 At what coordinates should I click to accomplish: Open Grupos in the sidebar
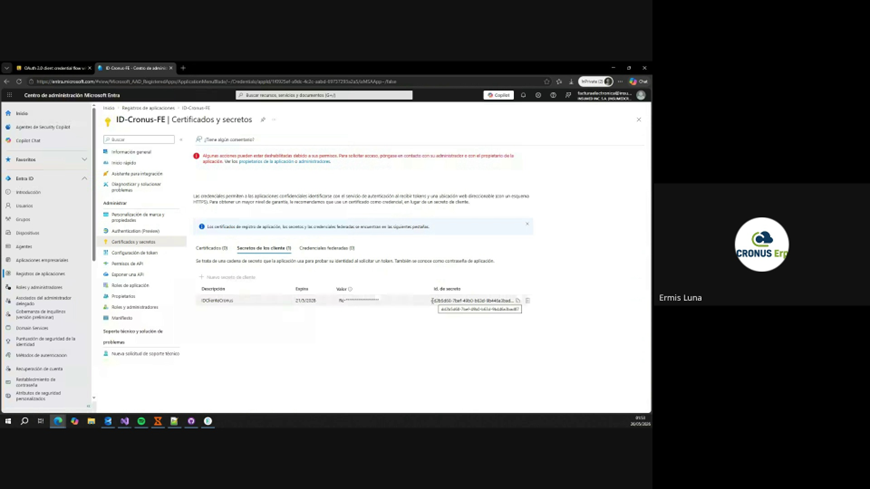pos(23,219)
